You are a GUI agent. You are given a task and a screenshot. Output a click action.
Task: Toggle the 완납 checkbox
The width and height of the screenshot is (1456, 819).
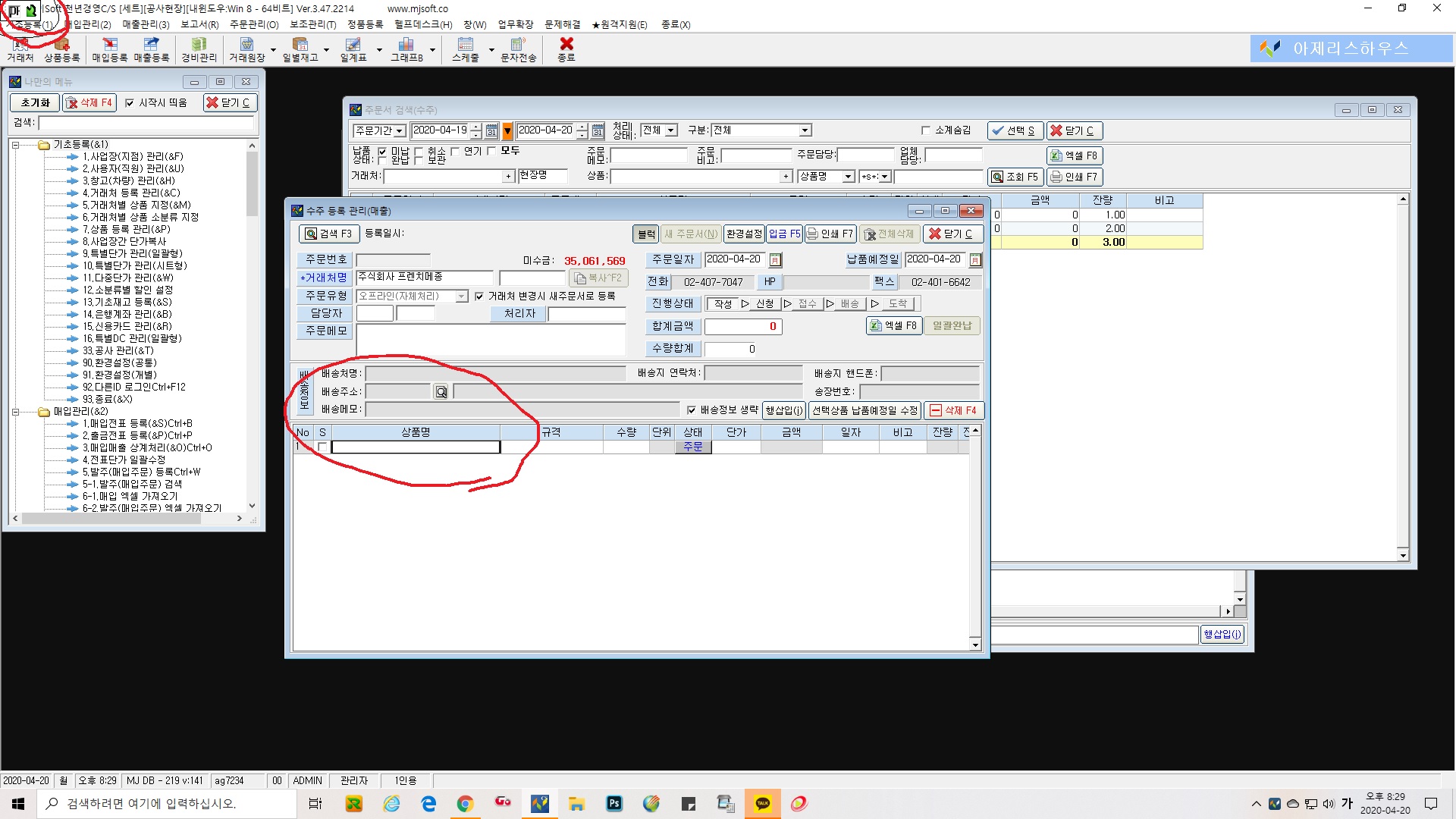(382, 160)
